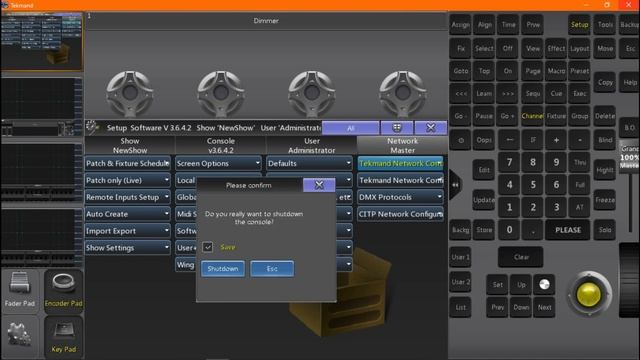640x360 pixels.
Task: Toggle the Solo key
Action: coord(605,230)
